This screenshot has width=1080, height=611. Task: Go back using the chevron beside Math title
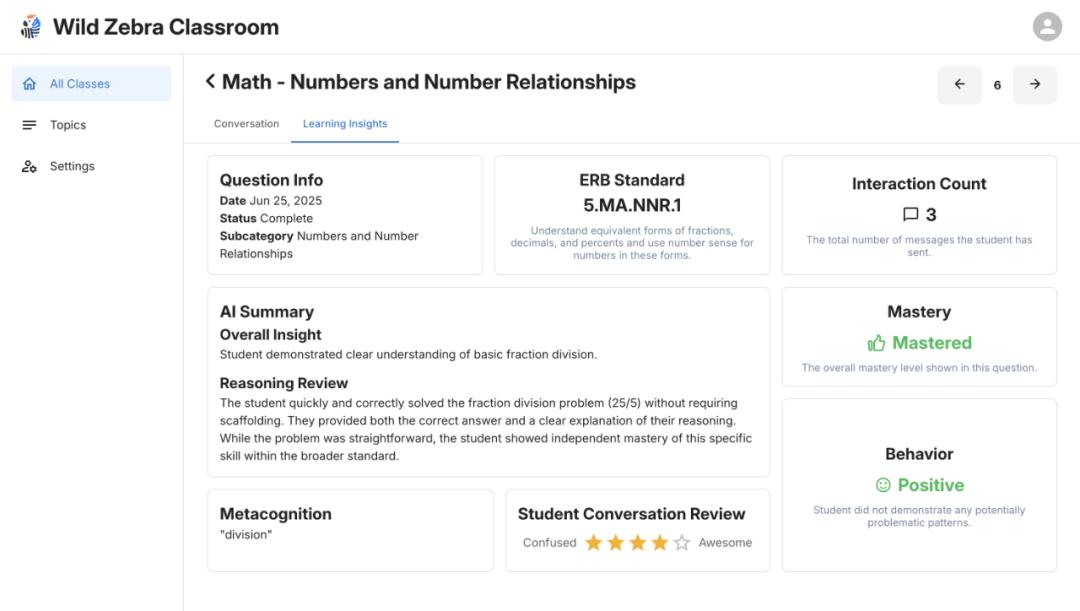[x=210, y=82]
